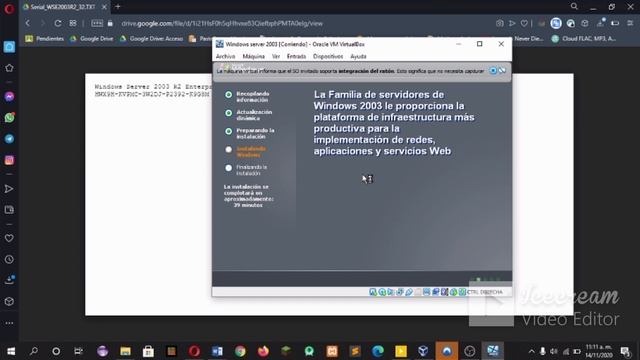Screen dimensions: 640x360
Task: Open WhatsApp in the Opera sidebar
Action: pos(9,118)
